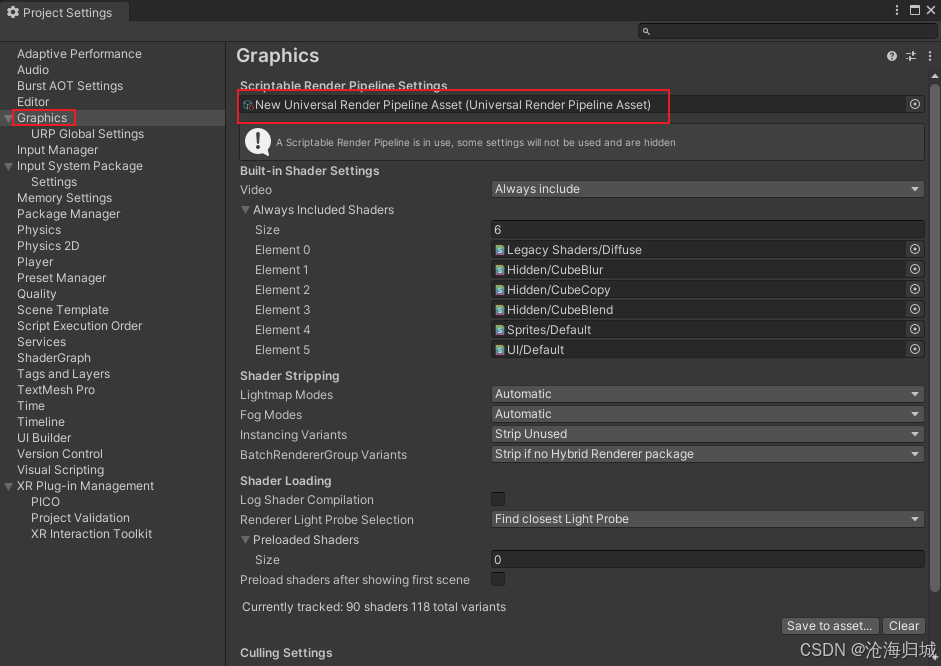Screen dimensions: 941x666
Task: Click the Always Included Shaders Size field
Action: pos(708,230)
